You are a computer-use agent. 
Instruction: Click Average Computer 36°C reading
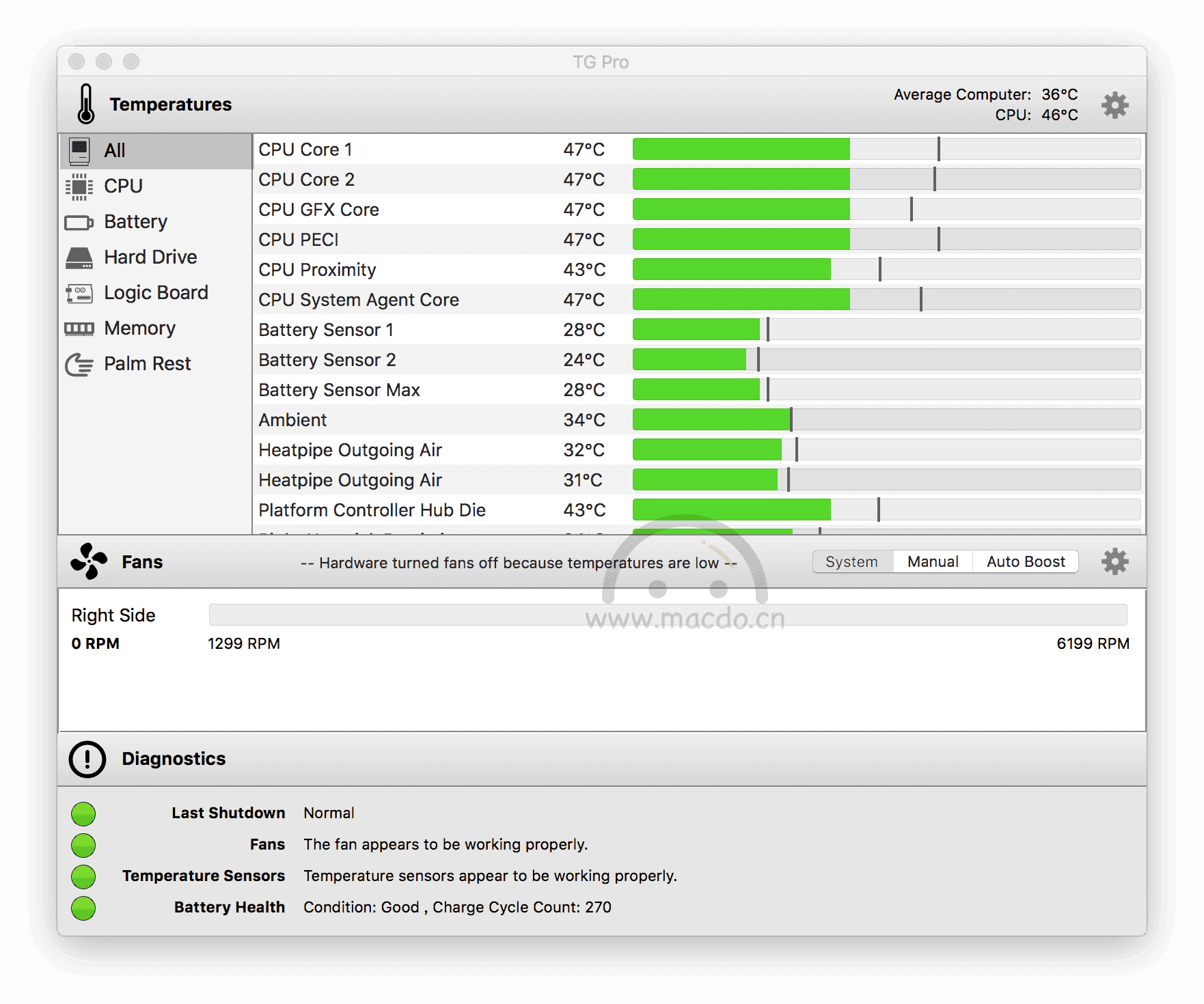pos(985,94)
